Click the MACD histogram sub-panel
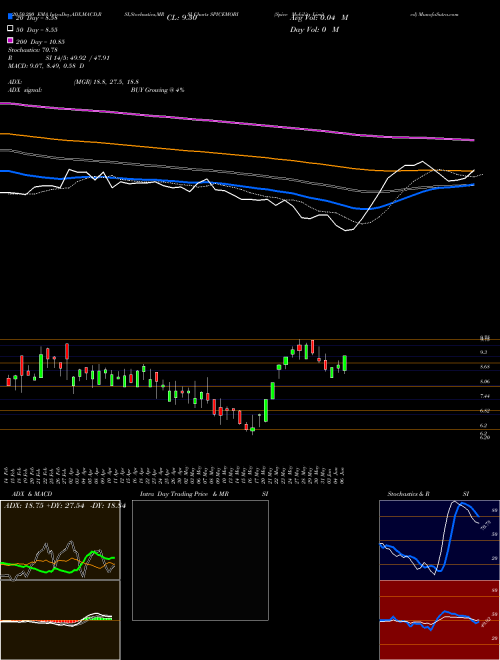This screenshot has height=660, width=500. coord(60,620)
